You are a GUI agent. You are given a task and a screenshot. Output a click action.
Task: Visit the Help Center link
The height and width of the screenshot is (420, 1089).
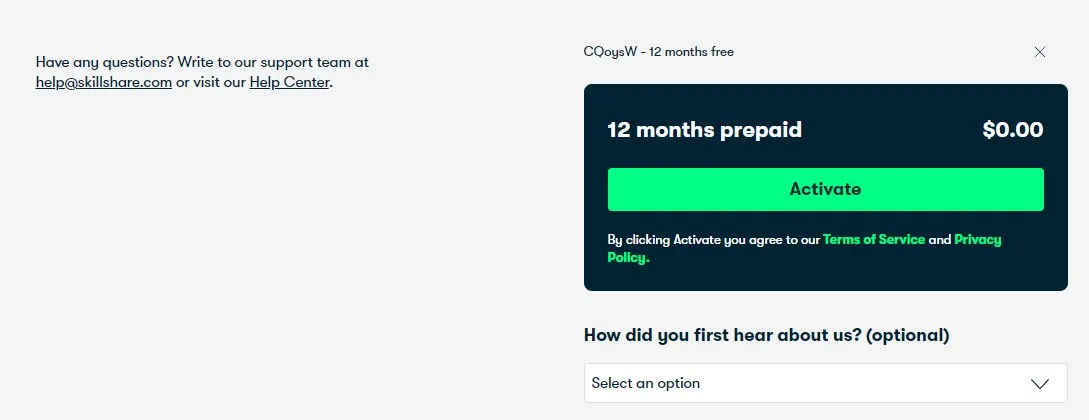tap(289, 83)
